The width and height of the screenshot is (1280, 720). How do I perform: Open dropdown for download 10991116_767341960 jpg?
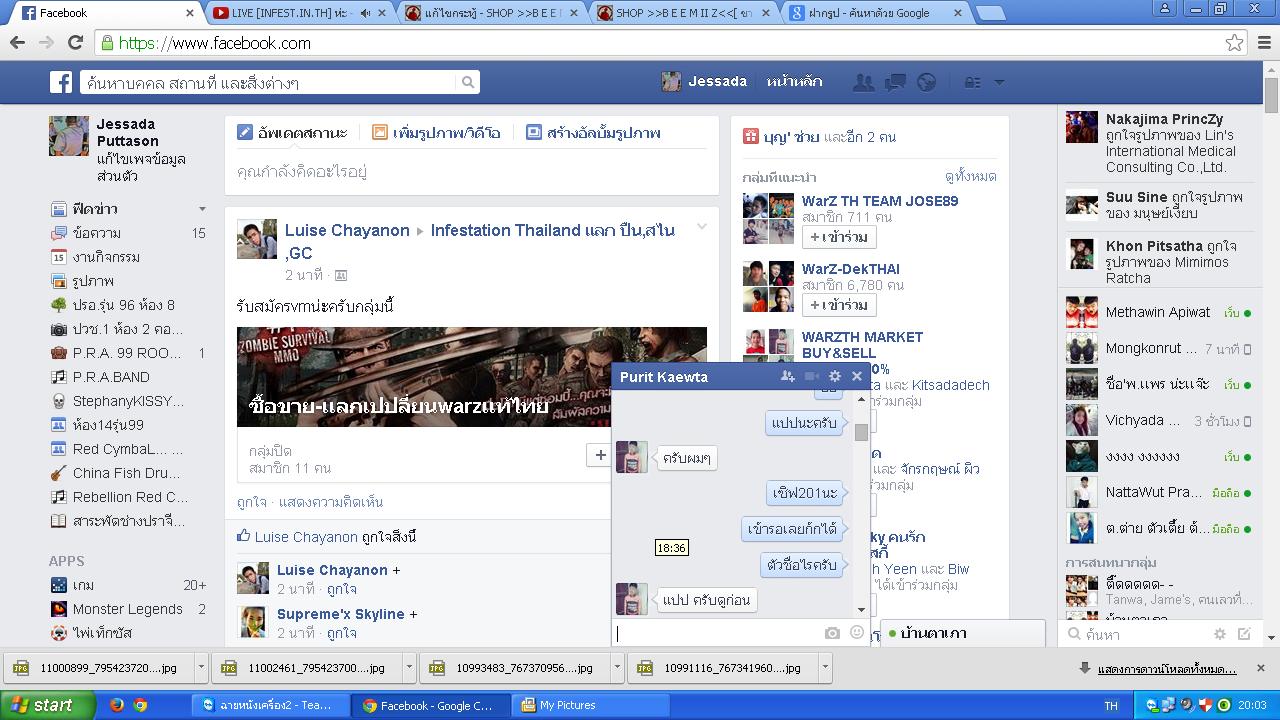[825, 667]
